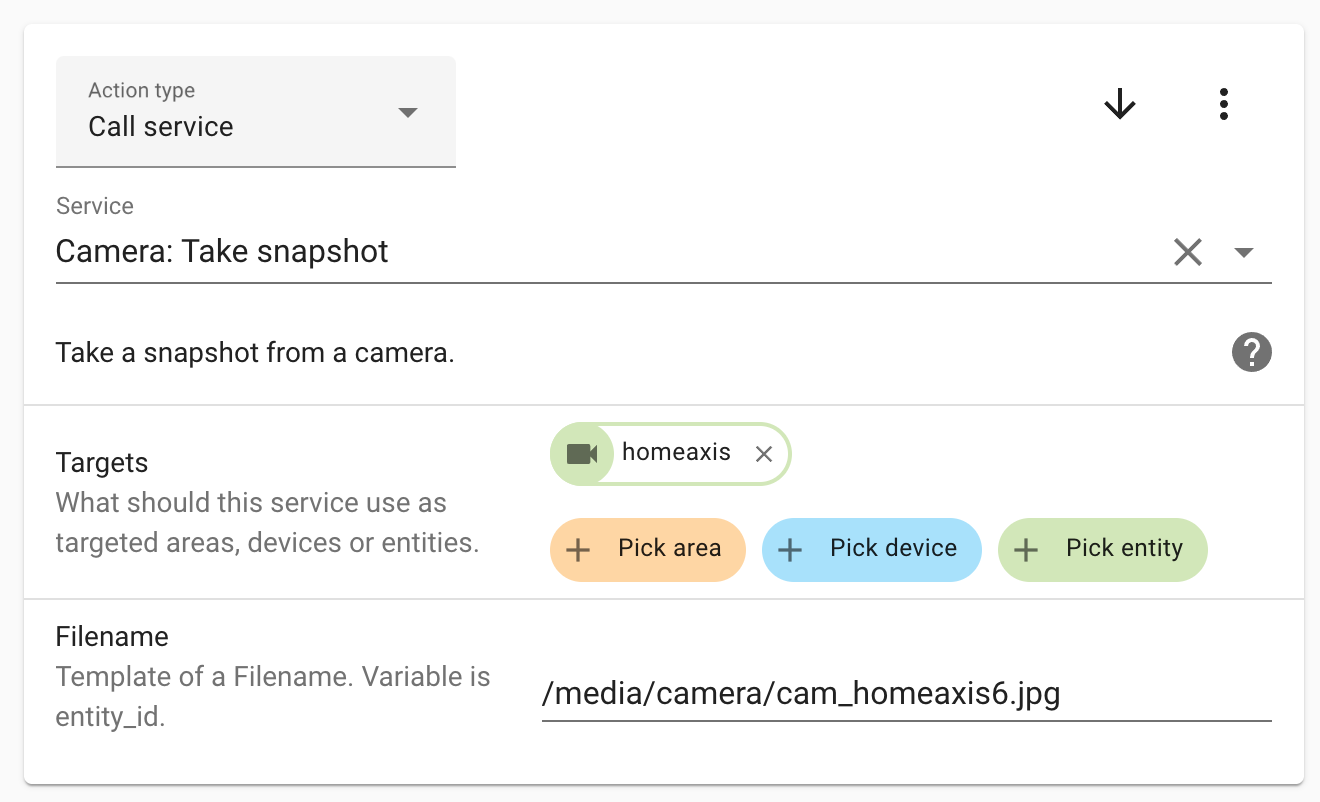Image resolution: width=1320 pixels, height=802 pixels.
Task: Click the plus icon on Pick device
Action: click(x=790, y=549)
